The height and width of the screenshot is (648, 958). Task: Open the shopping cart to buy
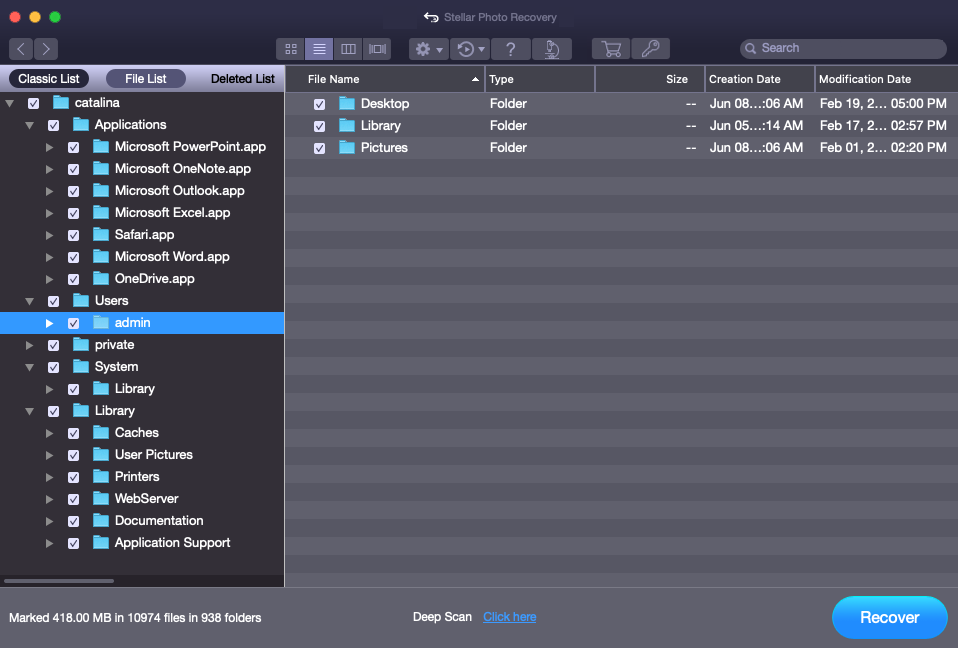tap(611, 49)
